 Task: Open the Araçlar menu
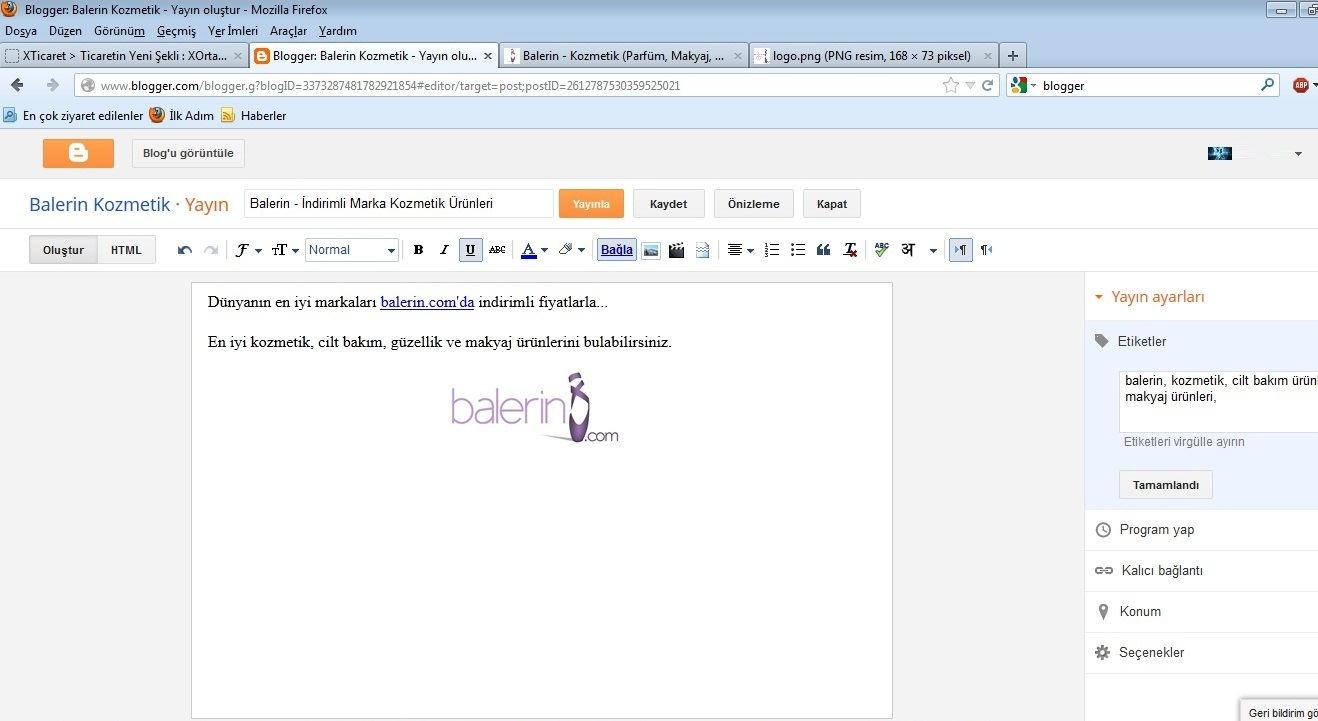pos(288,31)
